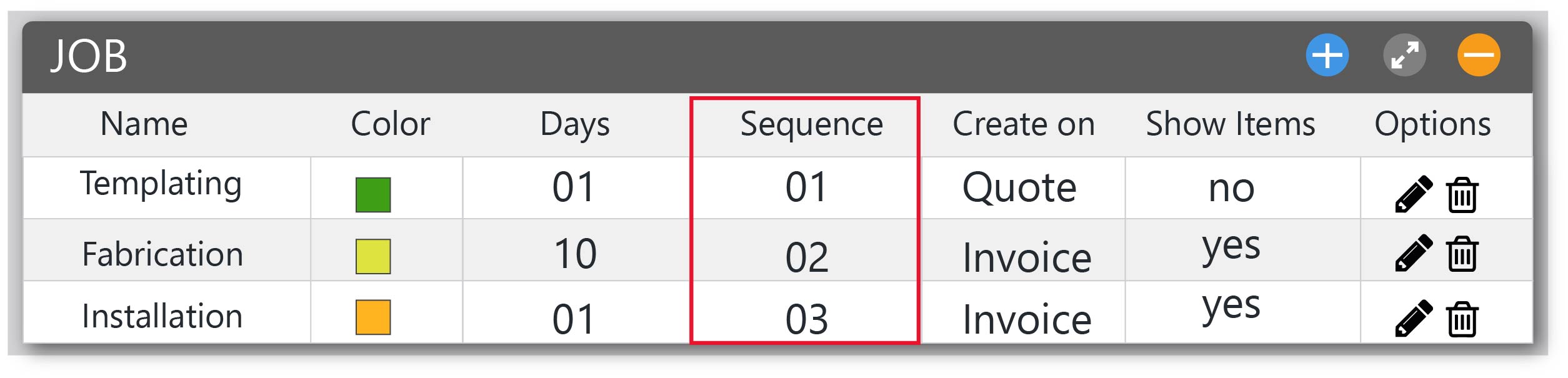
Task: Edit the Installation row with pencil icon
Action: coord(1414,319)
